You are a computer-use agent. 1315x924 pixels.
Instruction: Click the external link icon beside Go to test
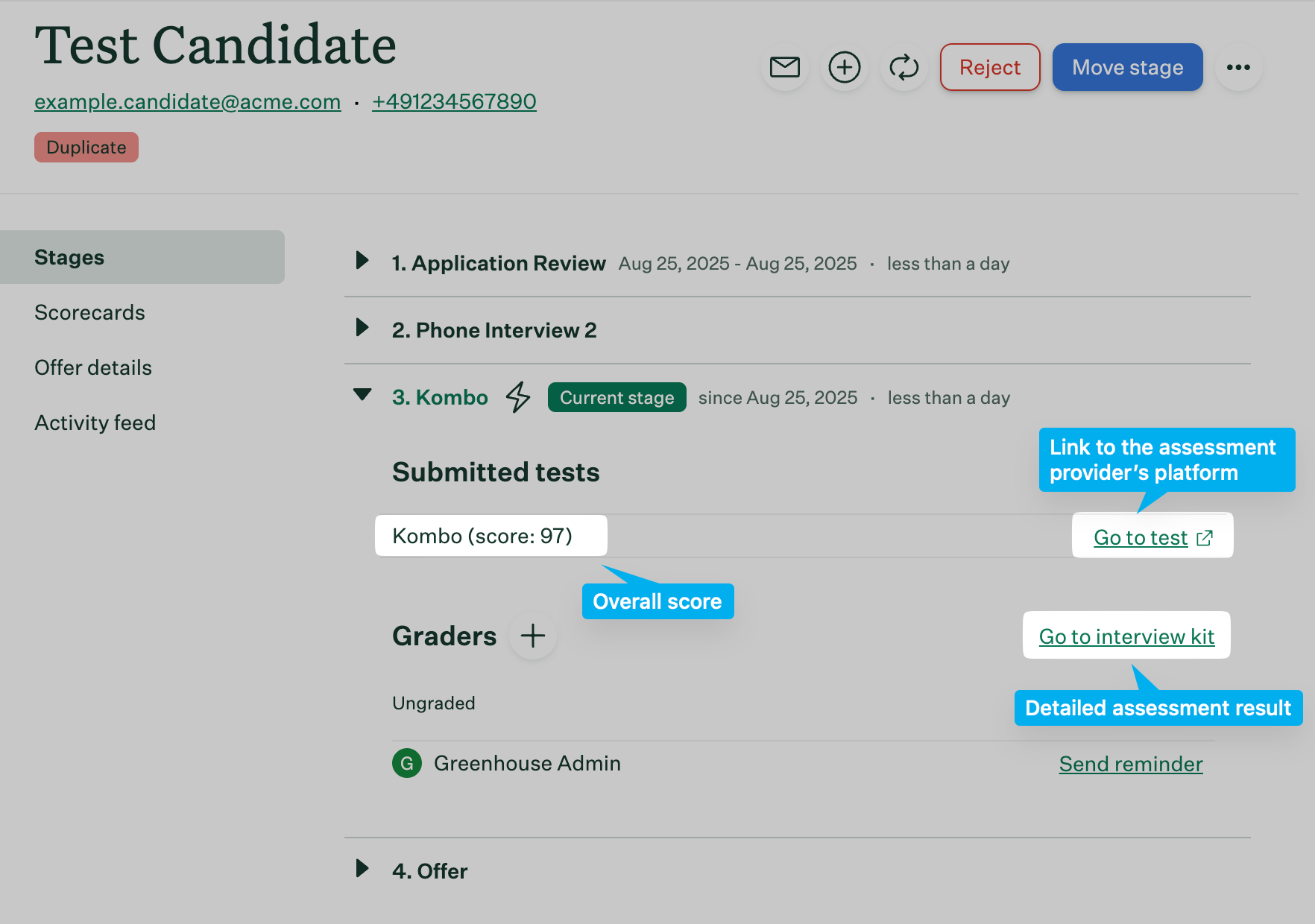coord(1205,538)
